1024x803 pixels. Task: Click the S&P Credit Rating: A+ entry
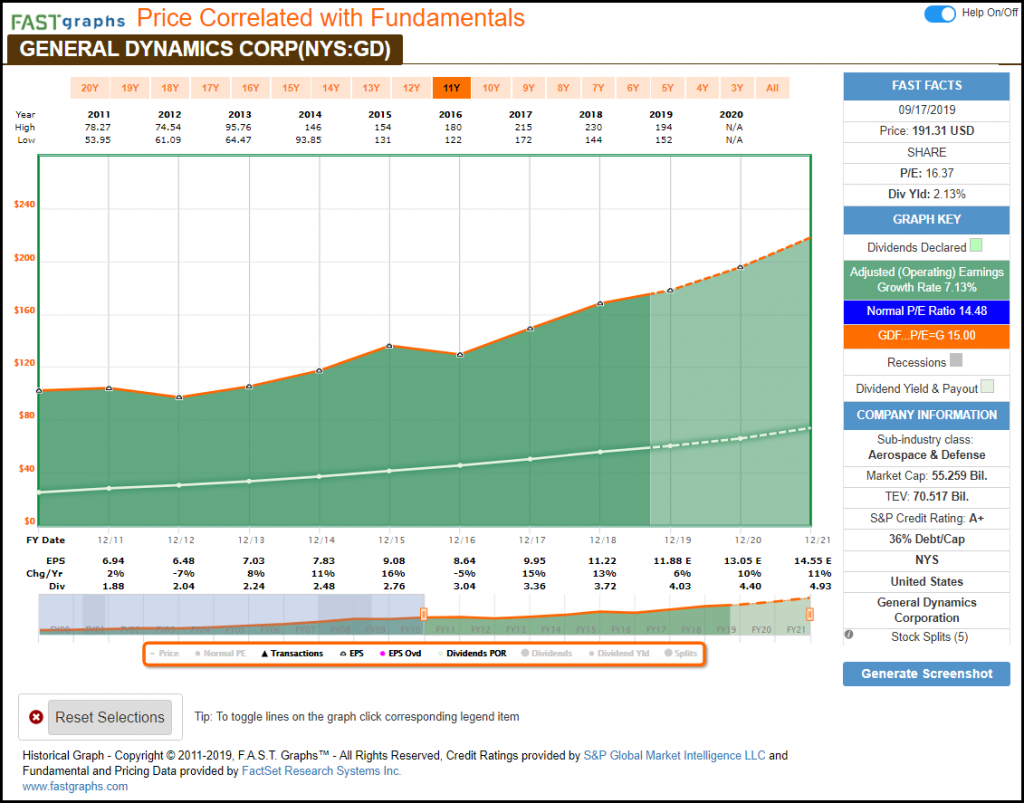click(x=926, y=518)
